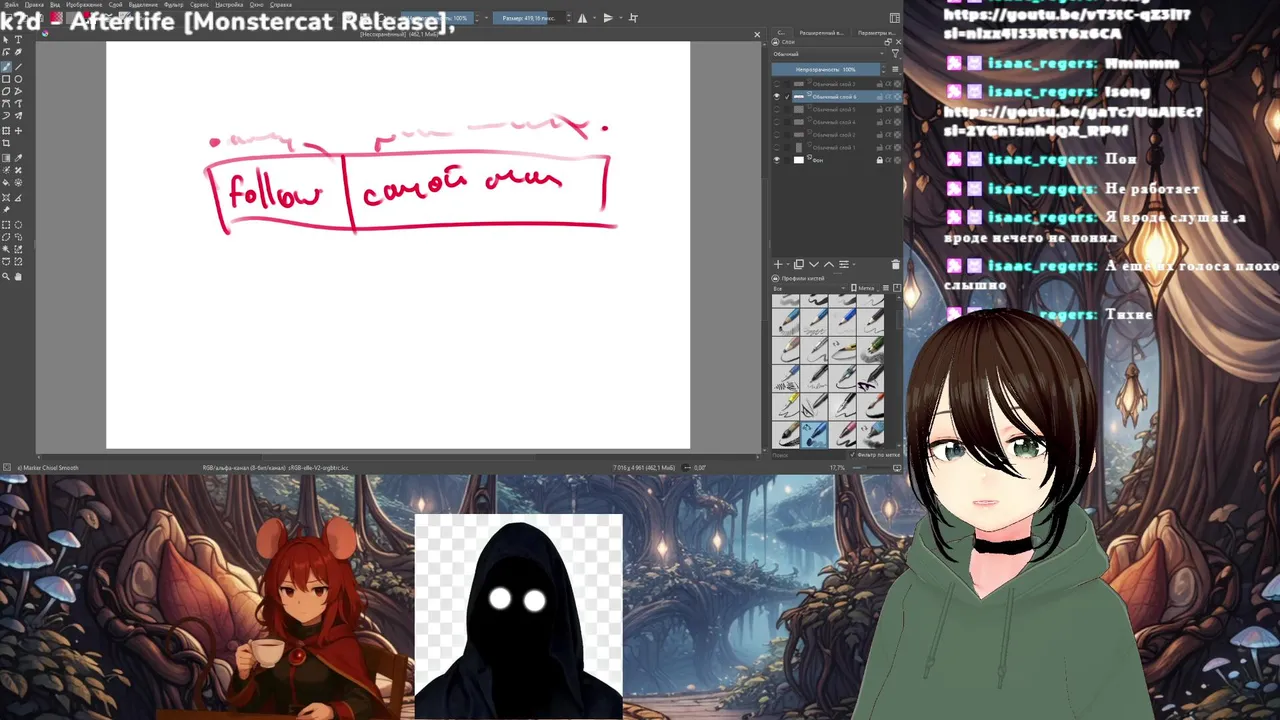Switch to Параметры инструмента tab
1280x720 pixels.
click(x=877, y=33)
